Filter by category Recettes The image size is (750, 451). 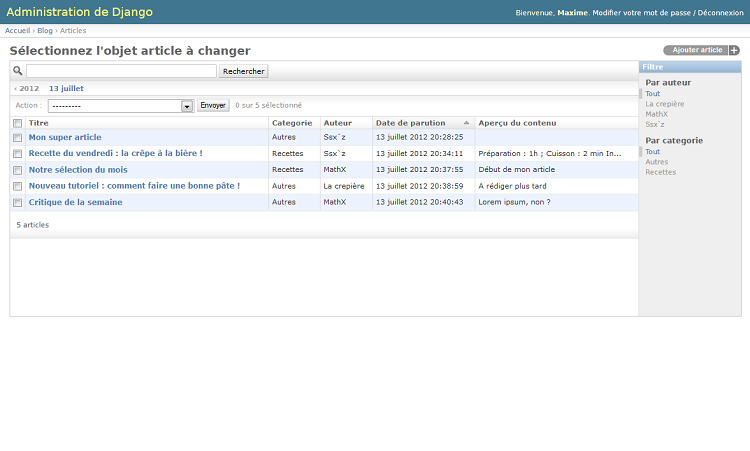click(x=660, y=172)
